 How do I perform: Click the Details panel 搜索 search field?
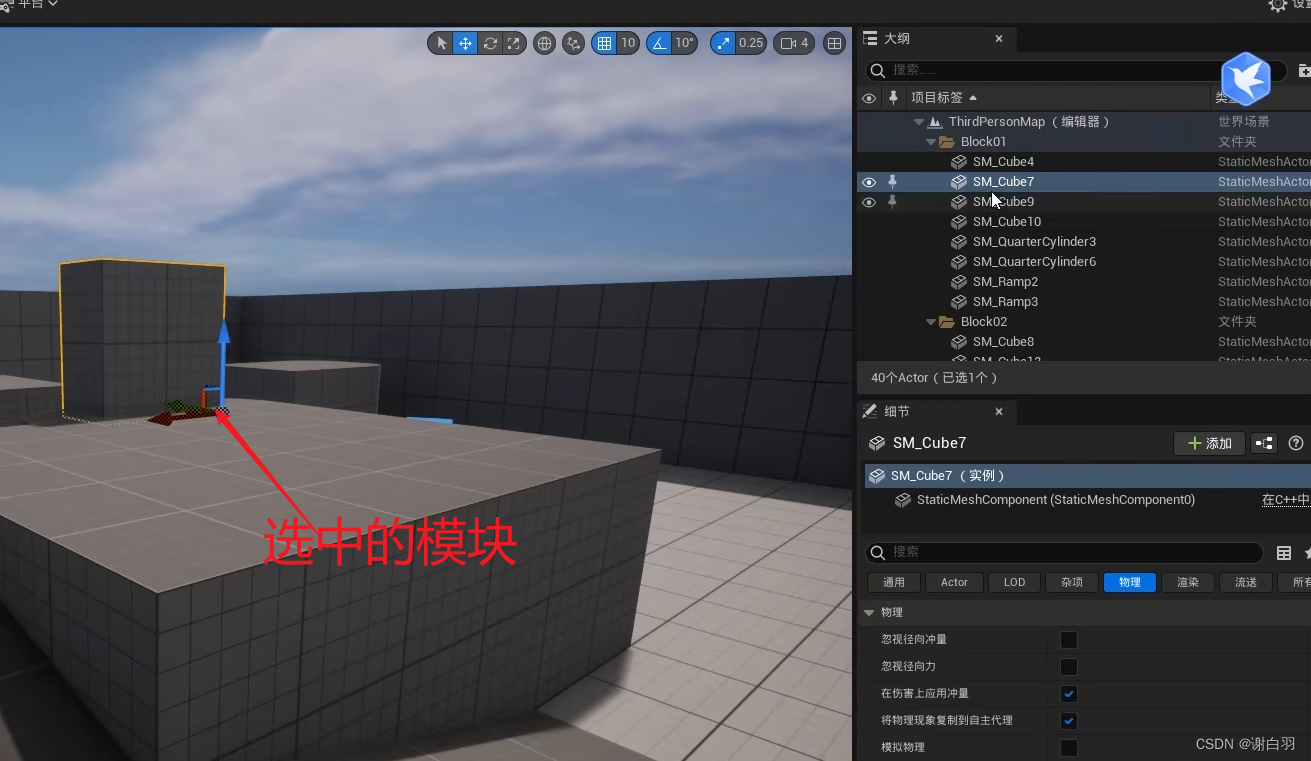tap(1064, 552)
